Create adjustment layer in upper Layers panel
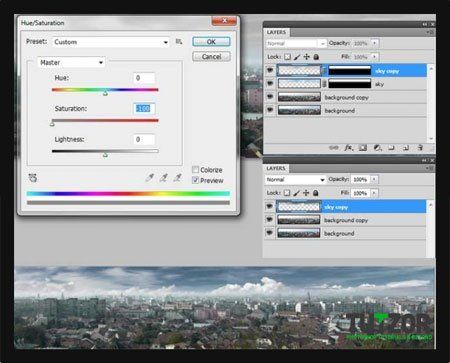The image size is (450, 363). click(377, 148)
